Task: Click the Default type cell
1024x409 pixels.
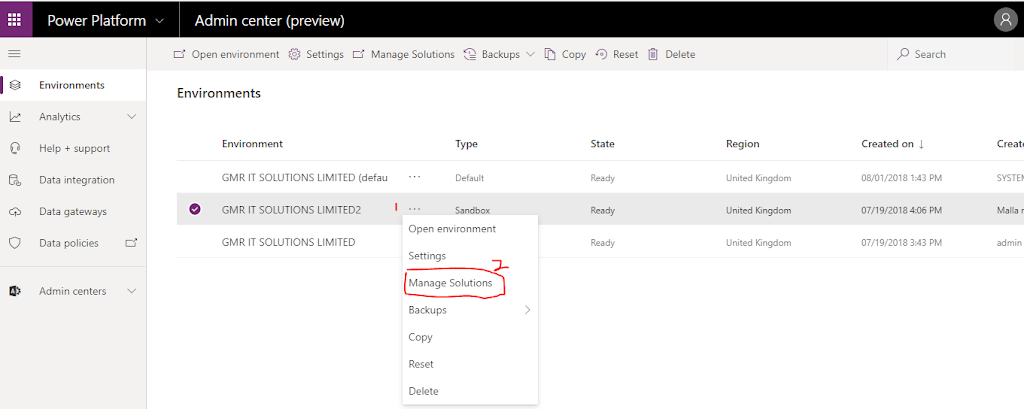Action: tap(470, 178)
